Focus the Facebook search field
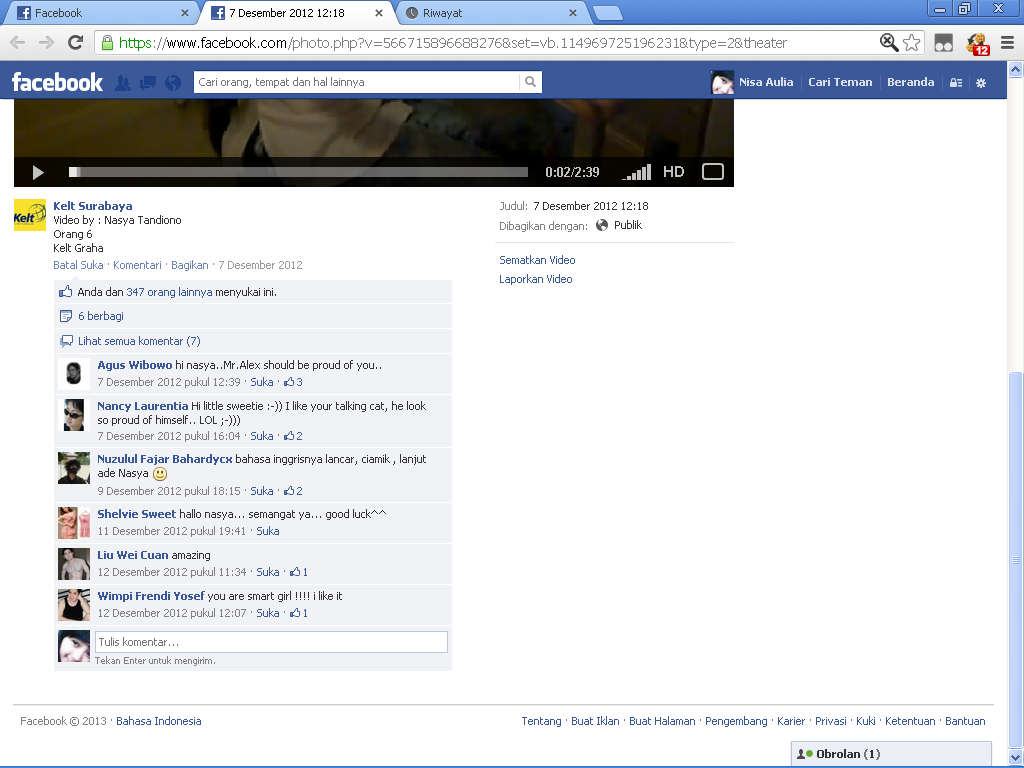The width and height of the screenshot is (1024, 768). click(x=357, y=82)
